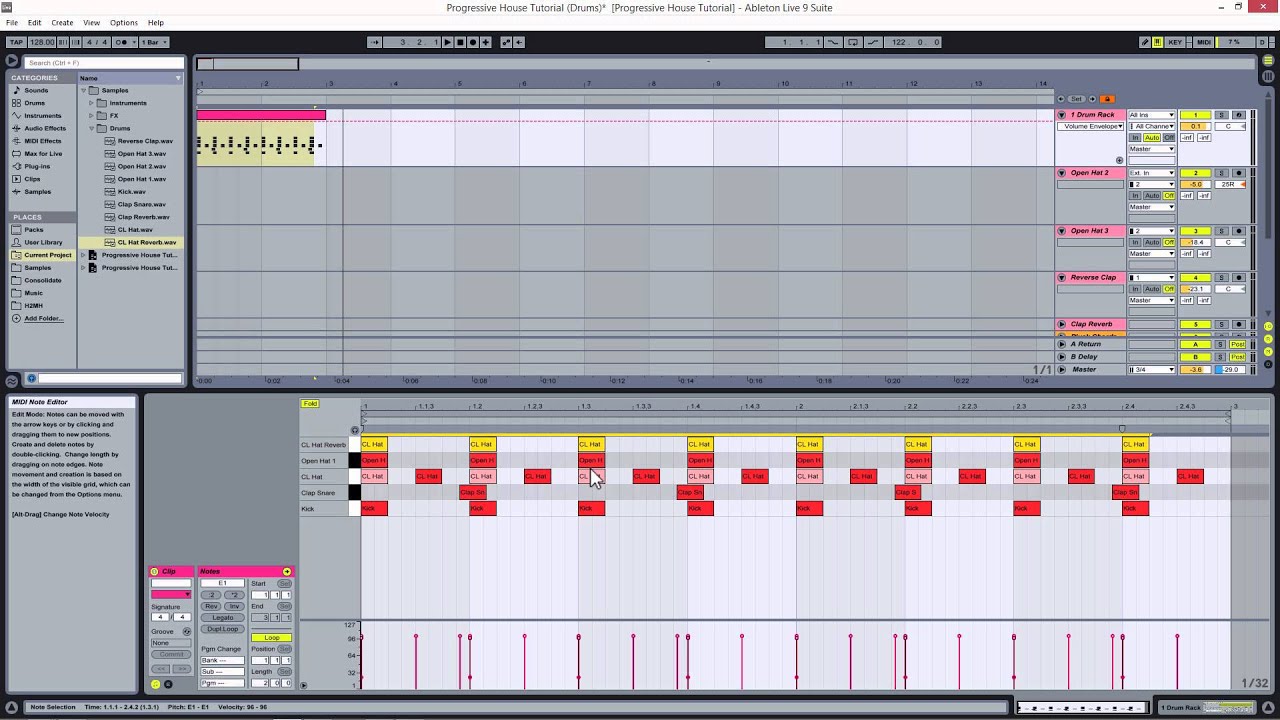Open Max for Live category

pyautogui.click(x=43, y=153)
